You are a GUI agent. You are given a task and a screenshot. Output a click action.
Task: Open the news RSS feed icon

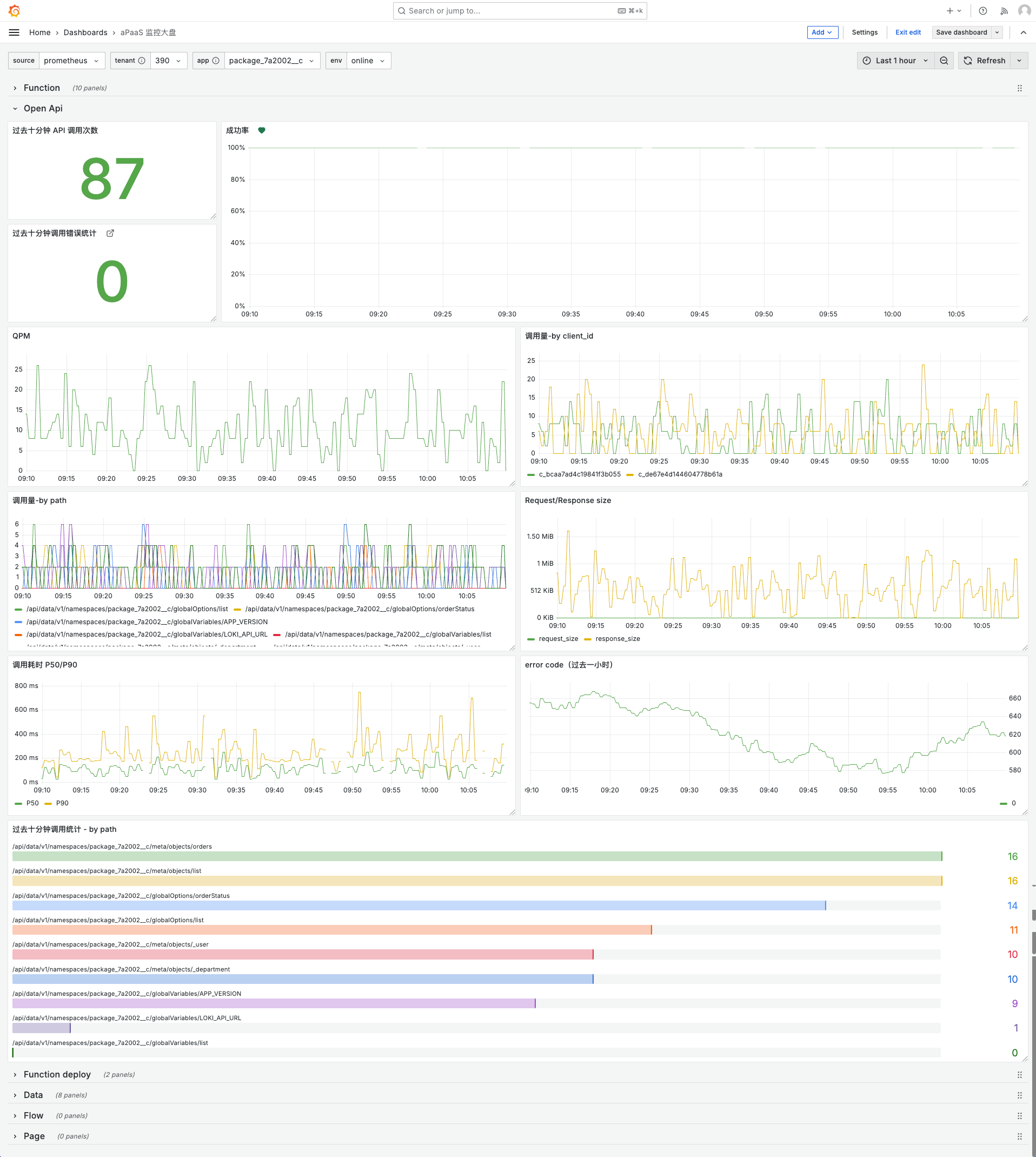[x=1004, y=11]
